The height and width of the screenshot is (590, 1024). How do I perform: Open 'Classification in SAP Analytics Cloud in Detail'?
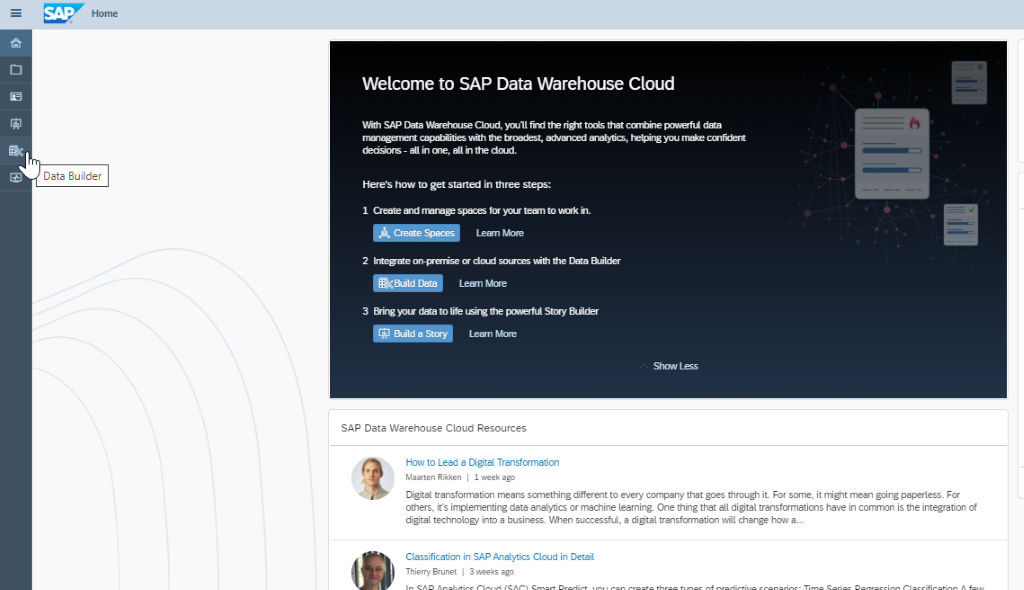500,557
